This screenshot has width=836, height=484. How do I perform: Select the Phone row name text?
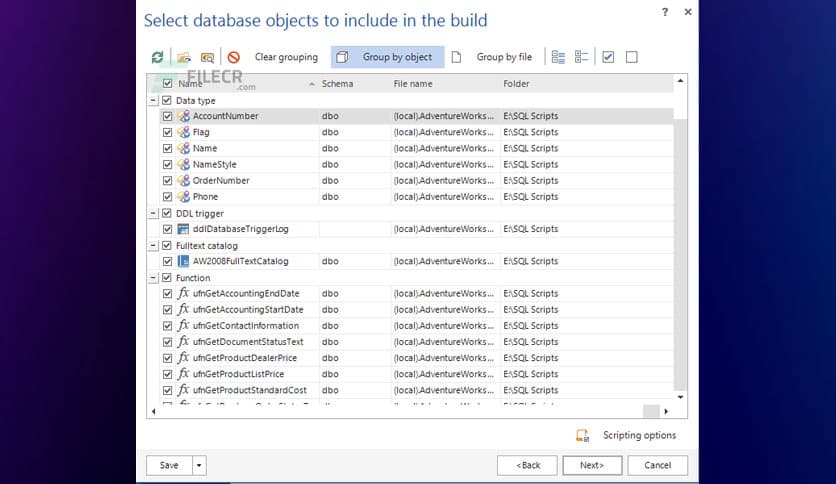coord(205,197)
